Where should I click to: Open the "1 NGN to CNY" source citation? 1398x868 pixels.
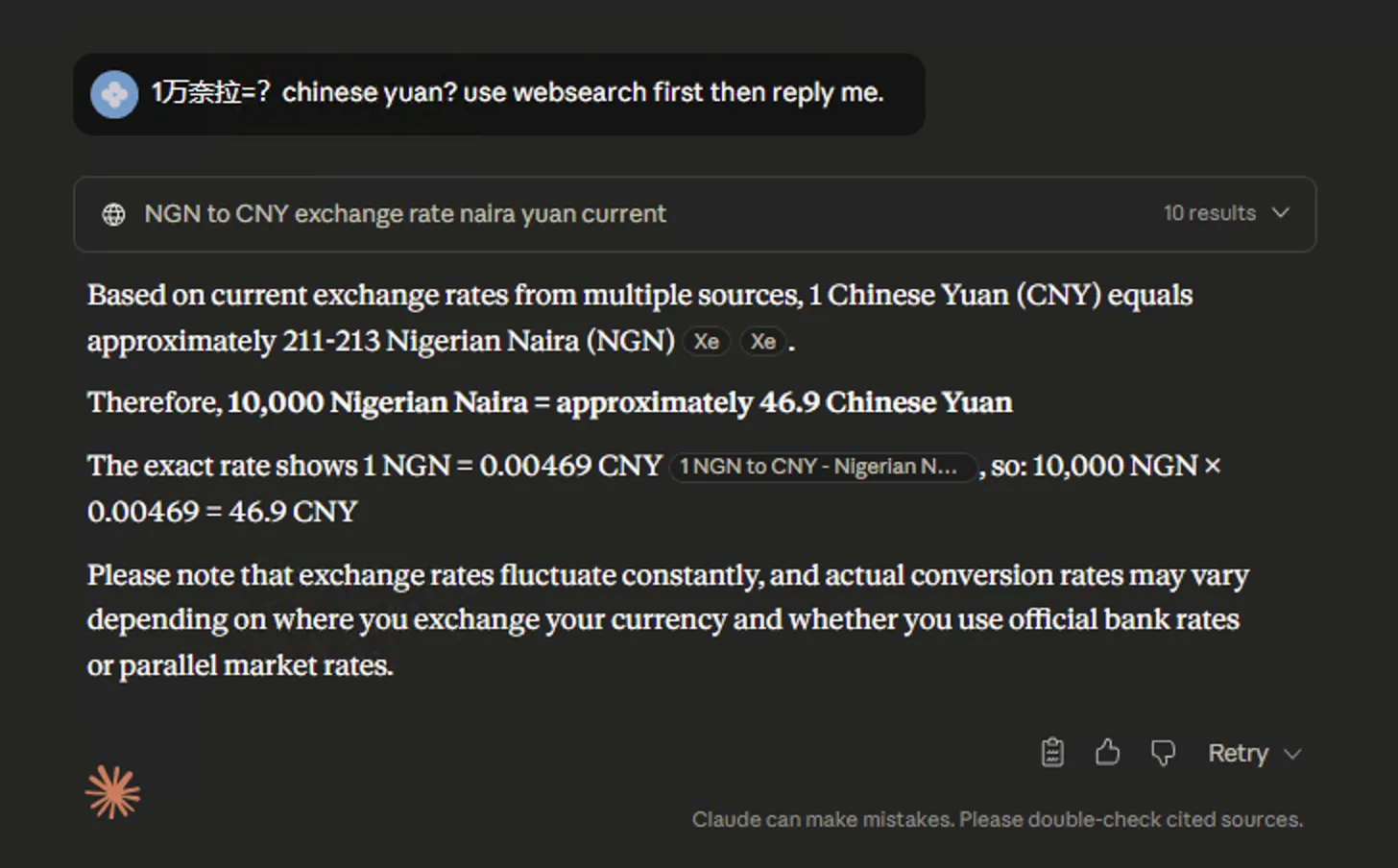click(x=822, y=467)
